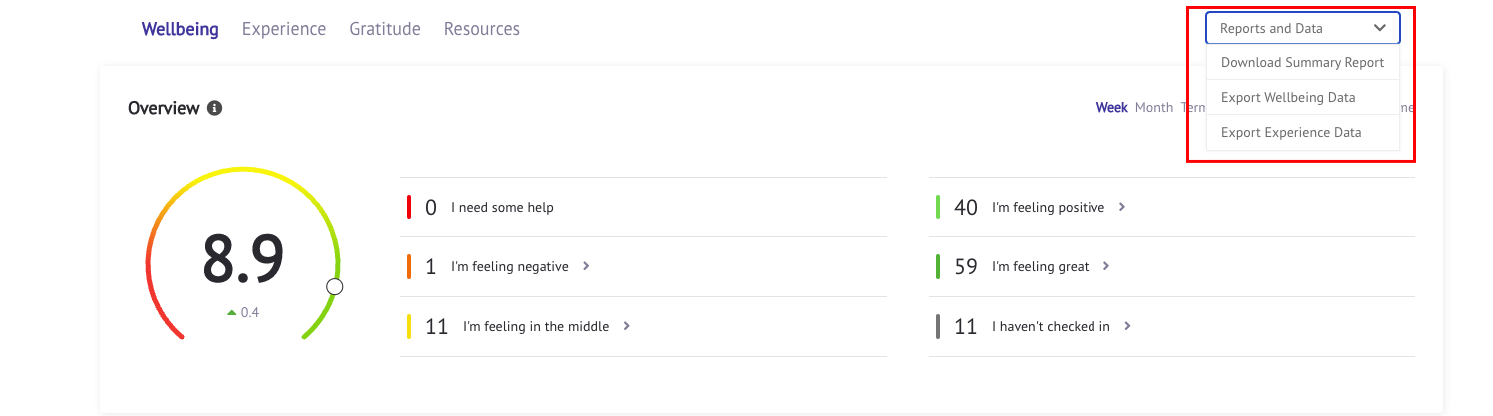The height and width of the screenshot is (416, 1493).
Task: Click the arrow beside "I'm feeling in the middle"
Action: click(626, 326)
